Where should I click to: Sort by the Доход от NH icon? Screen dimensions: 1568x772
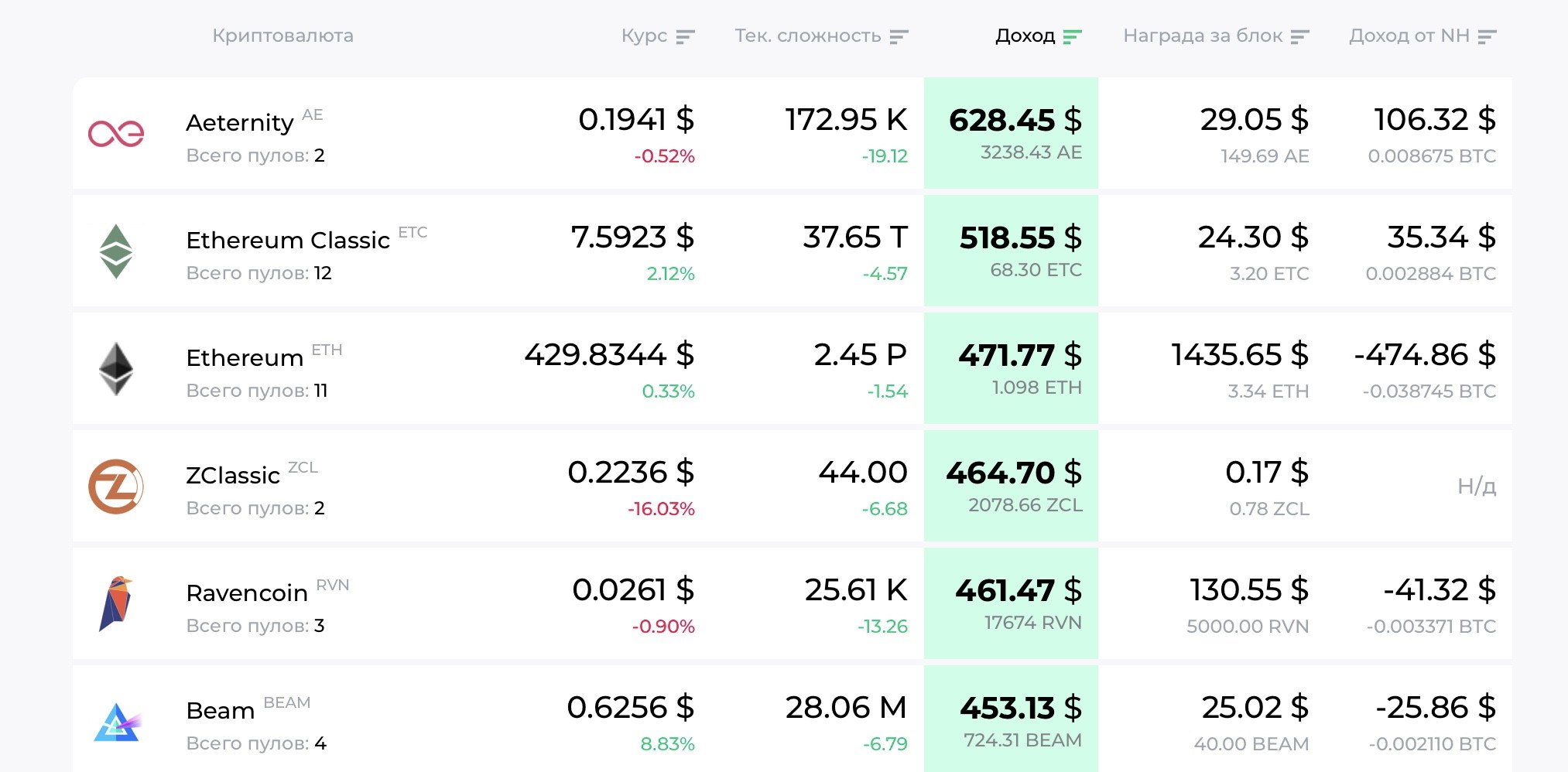[1487, 36]
